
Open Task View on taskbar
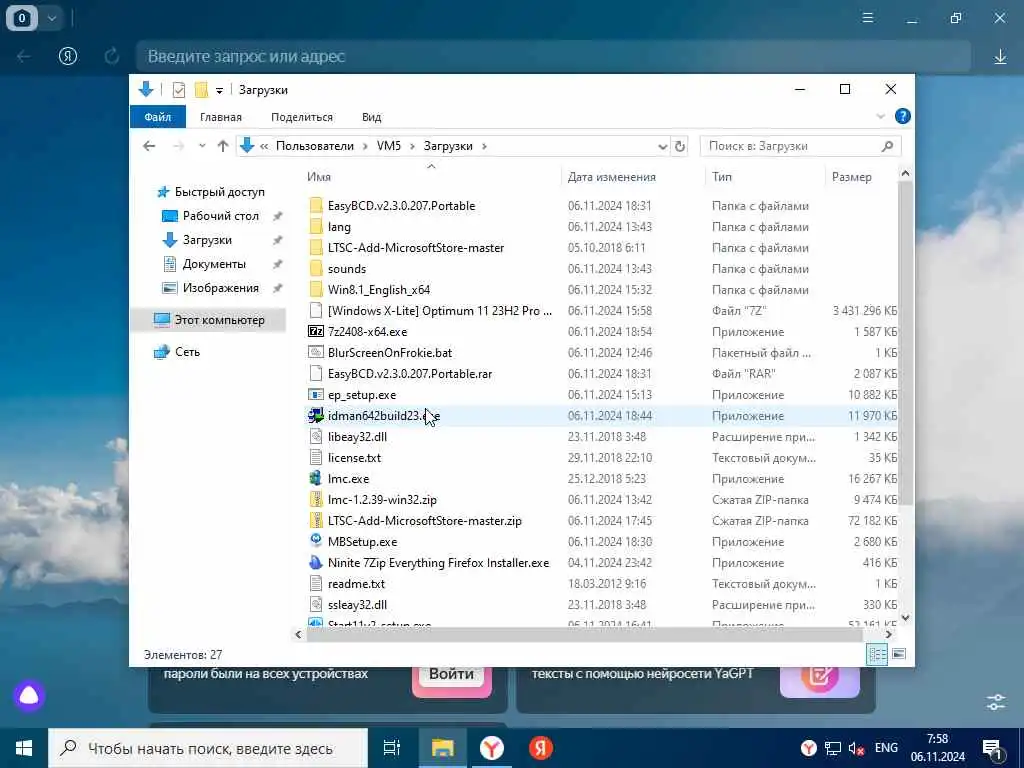coord(392,748)
